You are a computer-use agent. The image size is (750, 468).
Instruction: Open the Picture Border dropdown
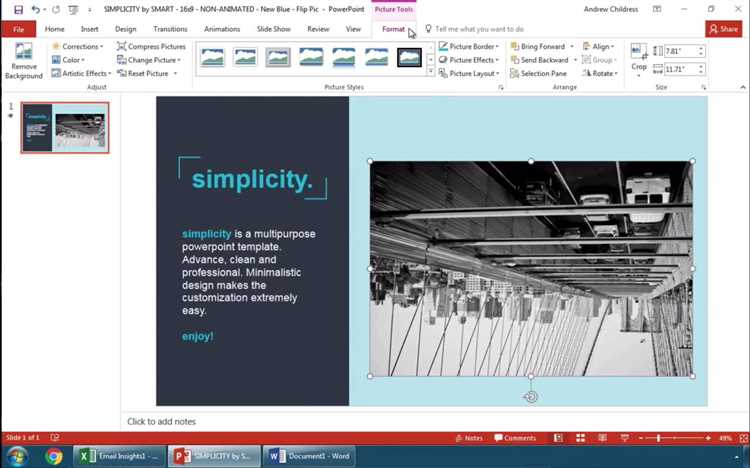tap(468, 47)
